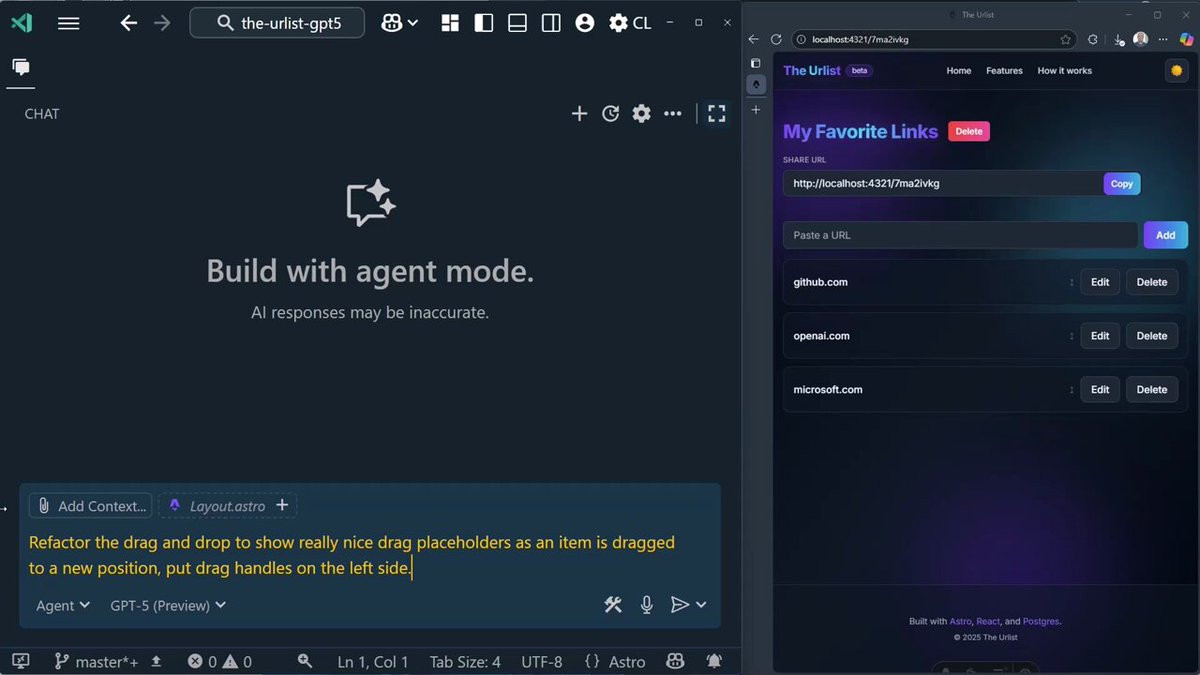Image resolution: width=1200 pixels, height=675 pixels.
Task: Add the URL with Add button
Action: 1166,235
